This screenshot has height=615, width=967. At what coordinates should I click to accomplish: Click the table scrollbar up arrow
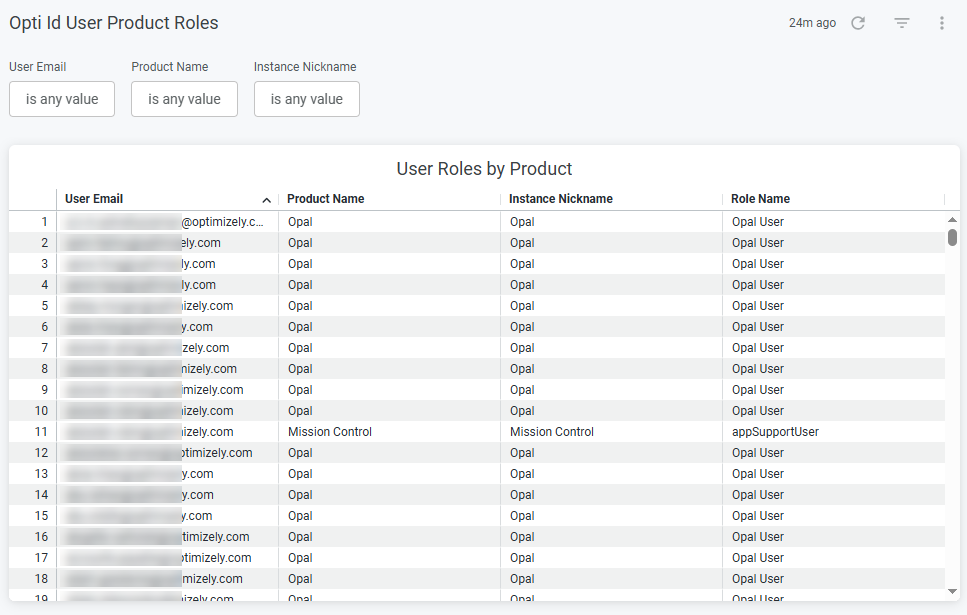pyautogui.click(x=952, y=220)
